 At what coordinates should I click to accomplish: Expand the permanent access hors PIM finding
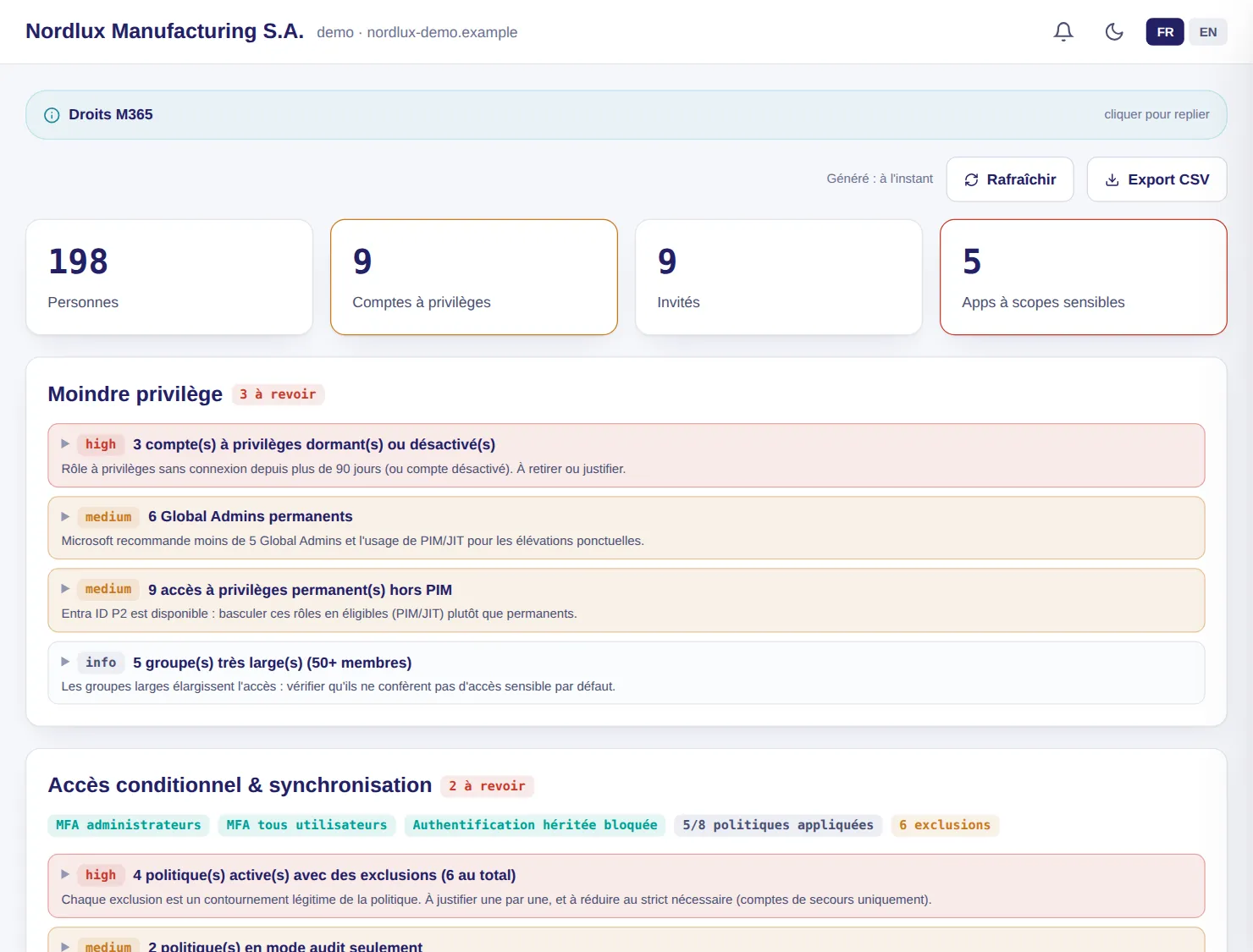click(626, 601)
